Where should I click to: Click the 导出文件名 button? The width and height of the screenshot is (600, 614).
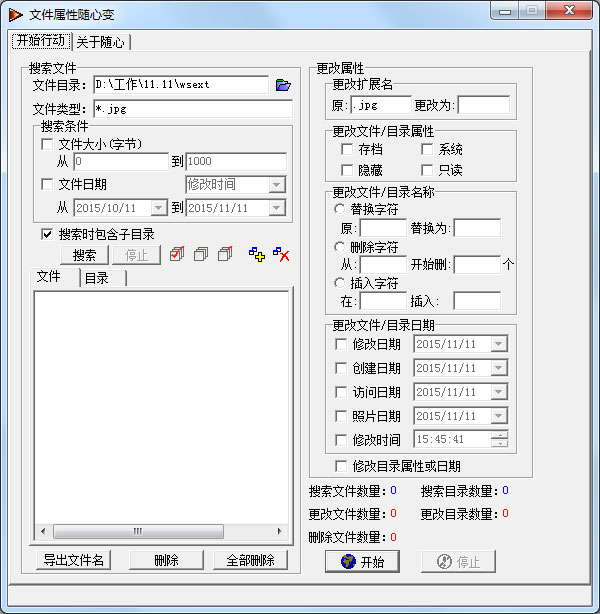tap(74, 560)
